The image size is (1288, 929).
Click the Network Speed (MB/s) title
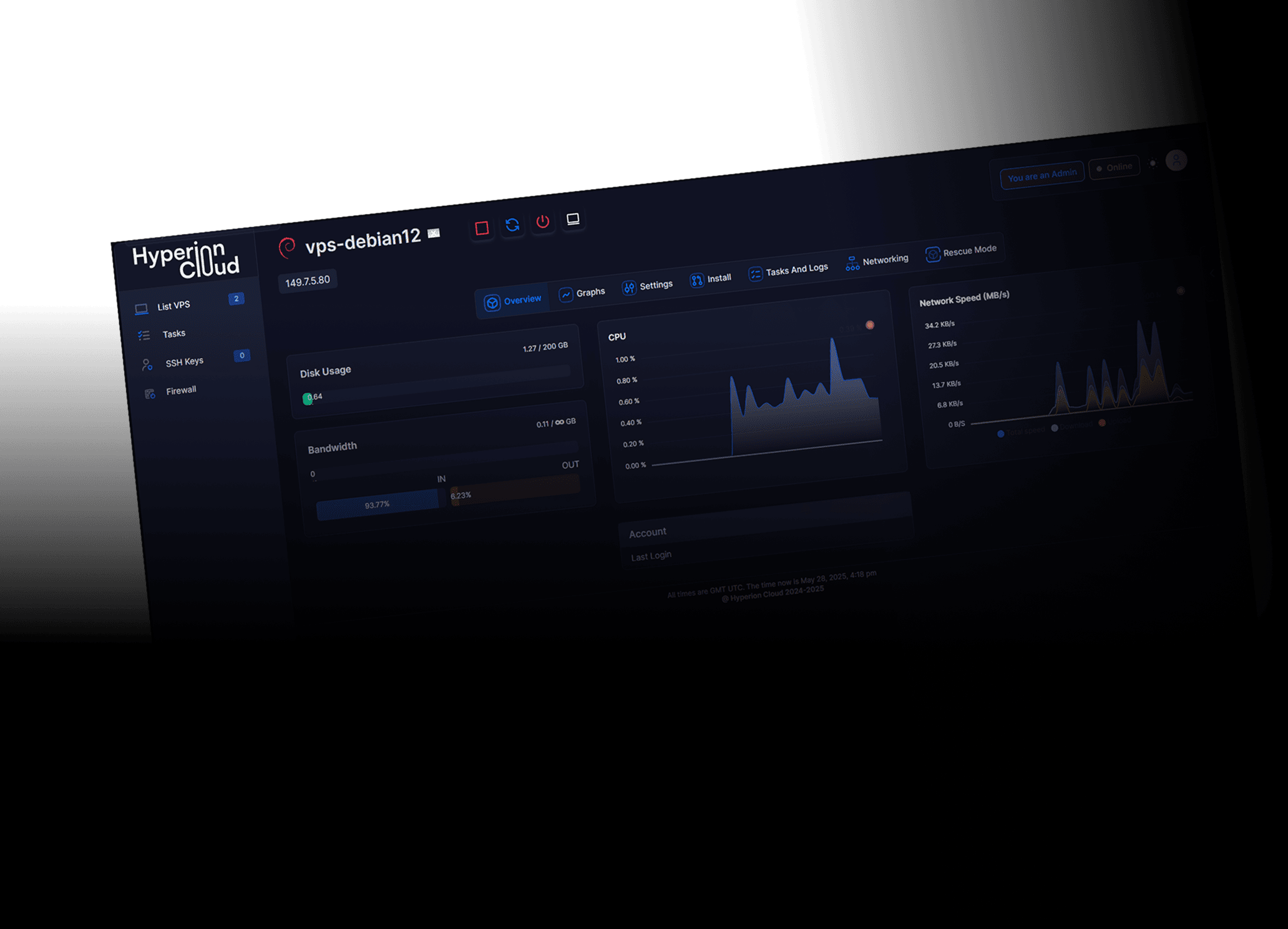point(964,298)
